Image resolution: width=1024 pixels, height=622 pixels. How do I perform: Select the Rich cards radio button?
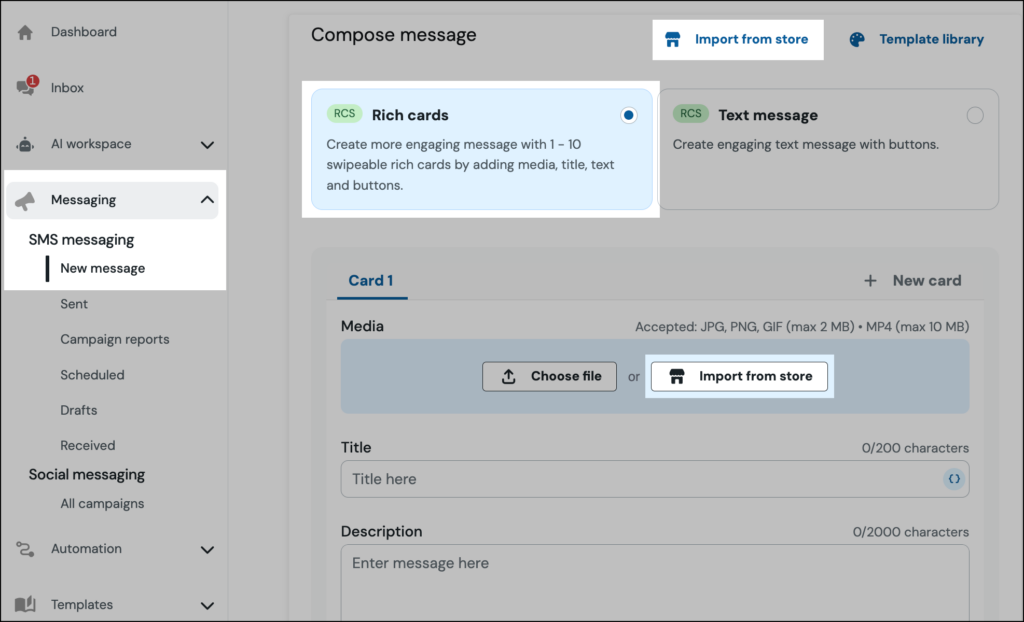coord(628,116)
